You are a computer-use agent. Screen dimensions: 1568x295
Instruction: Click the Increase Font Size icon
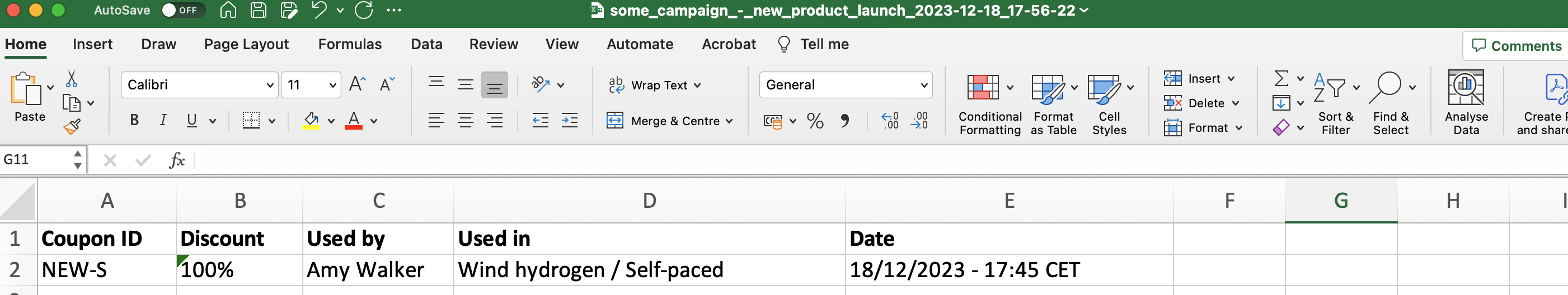[357, 84]
